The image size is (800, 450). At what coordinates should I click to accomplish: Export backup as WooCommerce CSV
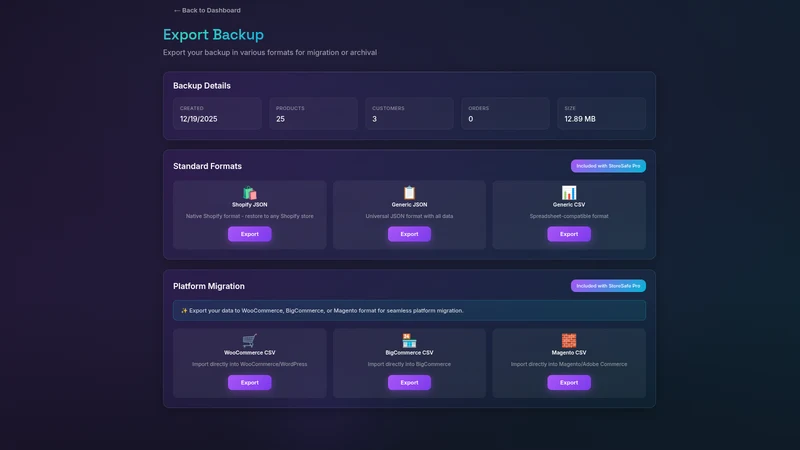pos(249,383)
